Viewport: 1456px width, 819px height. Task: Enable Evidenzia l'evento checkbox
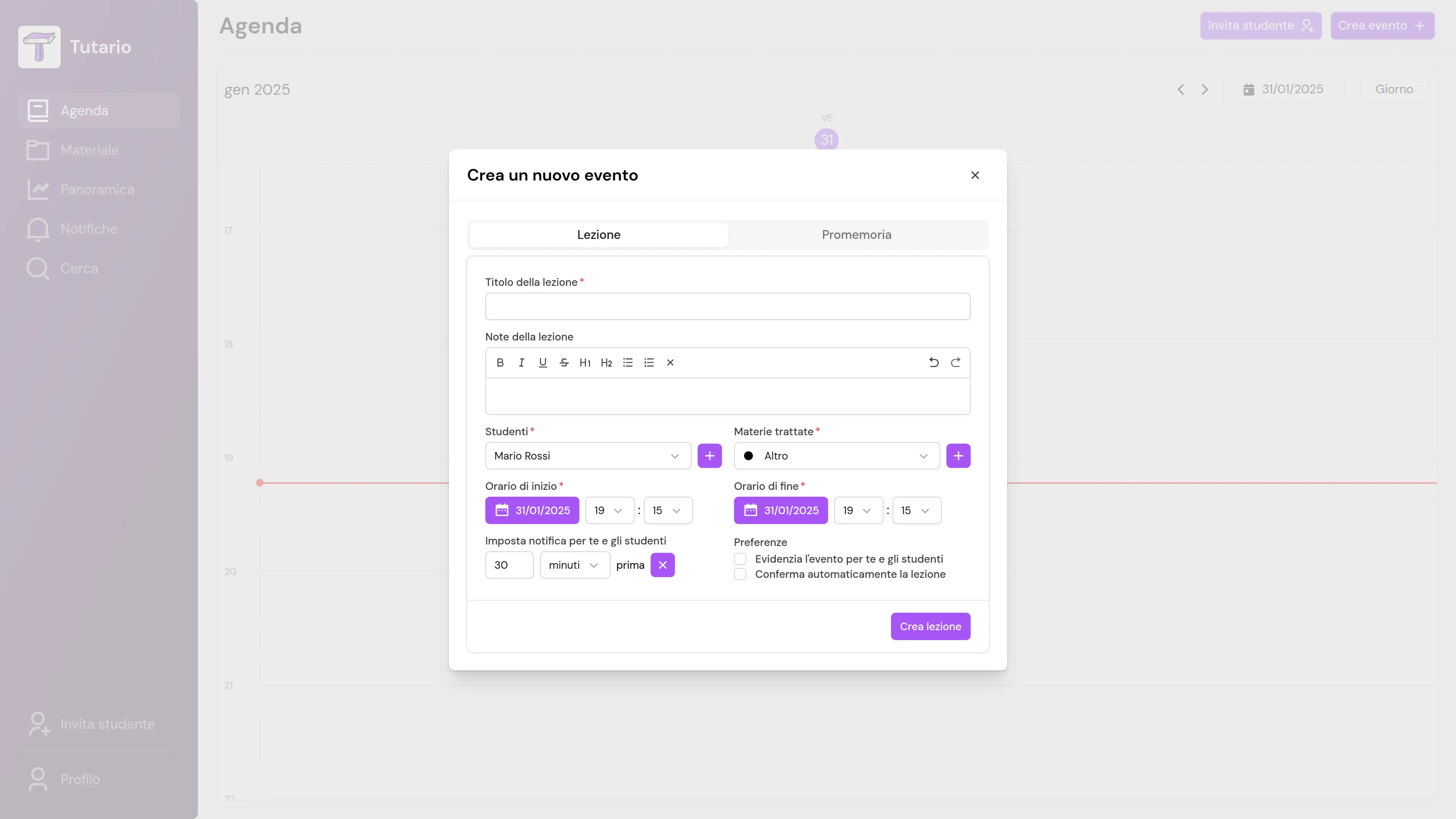tap(740, 559)
